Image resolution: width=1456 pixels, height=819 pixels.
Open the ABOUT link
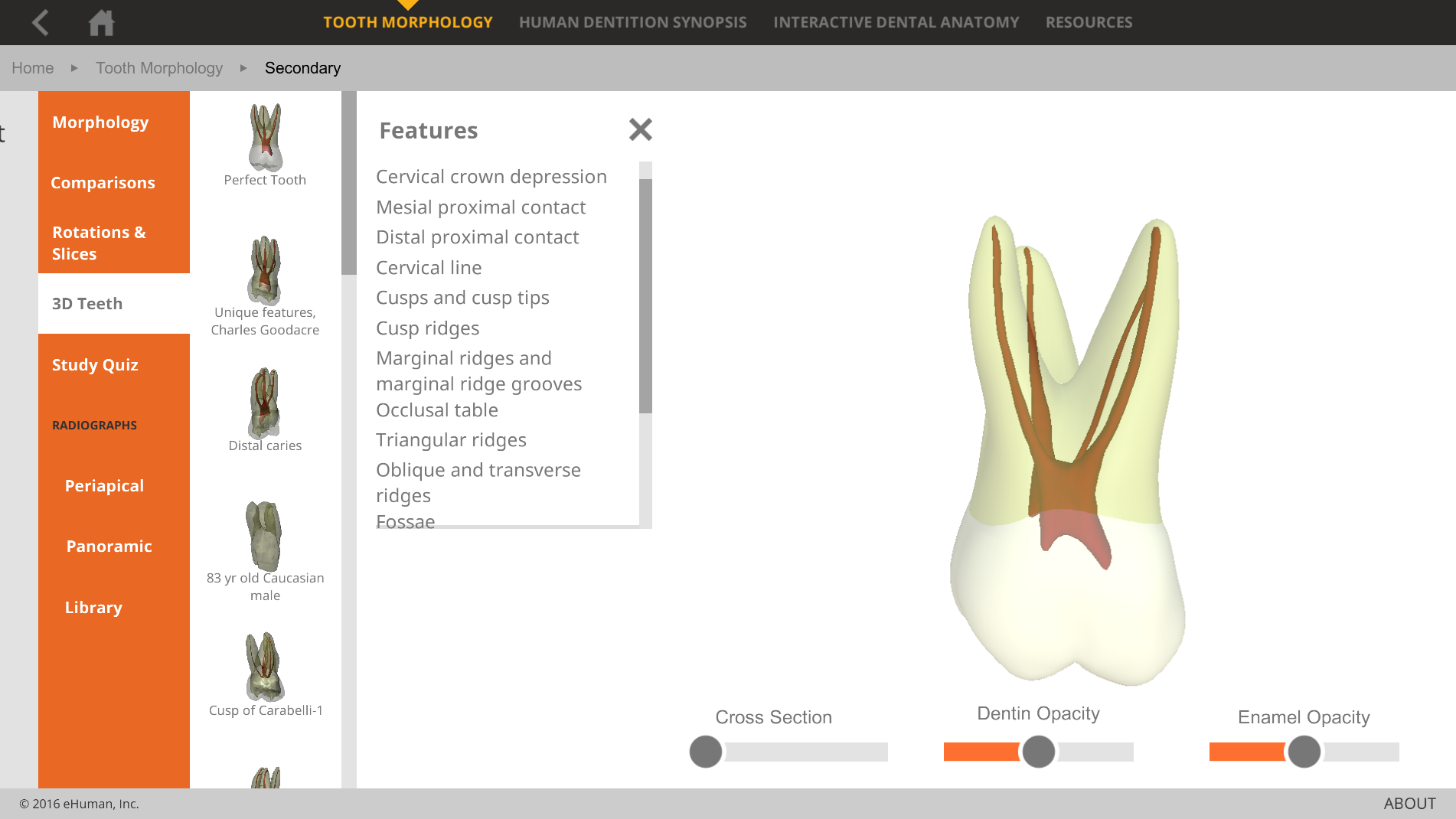pos(1409,804)
